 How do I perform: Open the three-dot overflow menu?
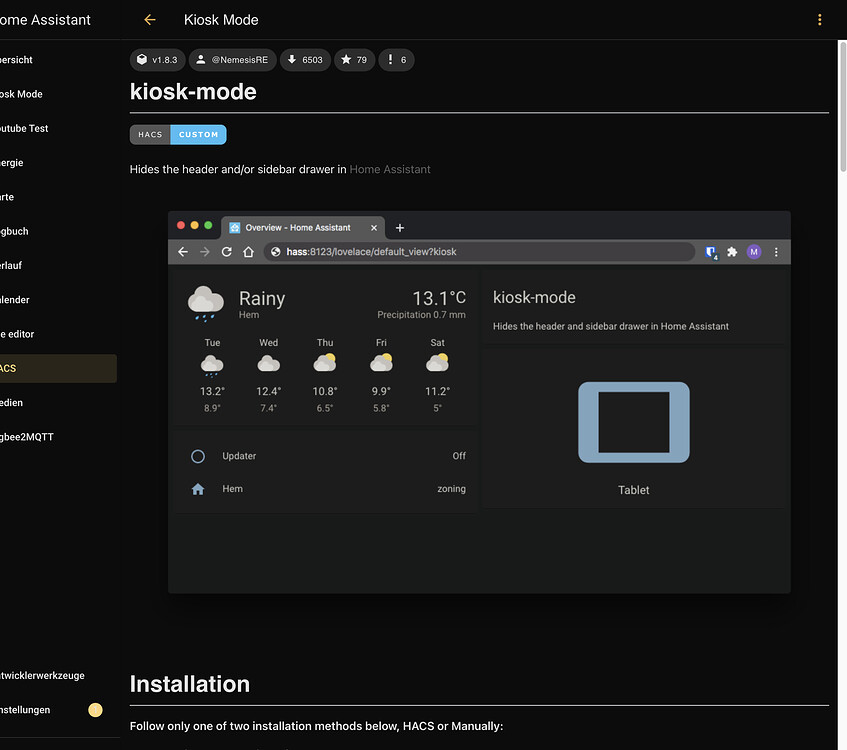(x=820, y=20)
